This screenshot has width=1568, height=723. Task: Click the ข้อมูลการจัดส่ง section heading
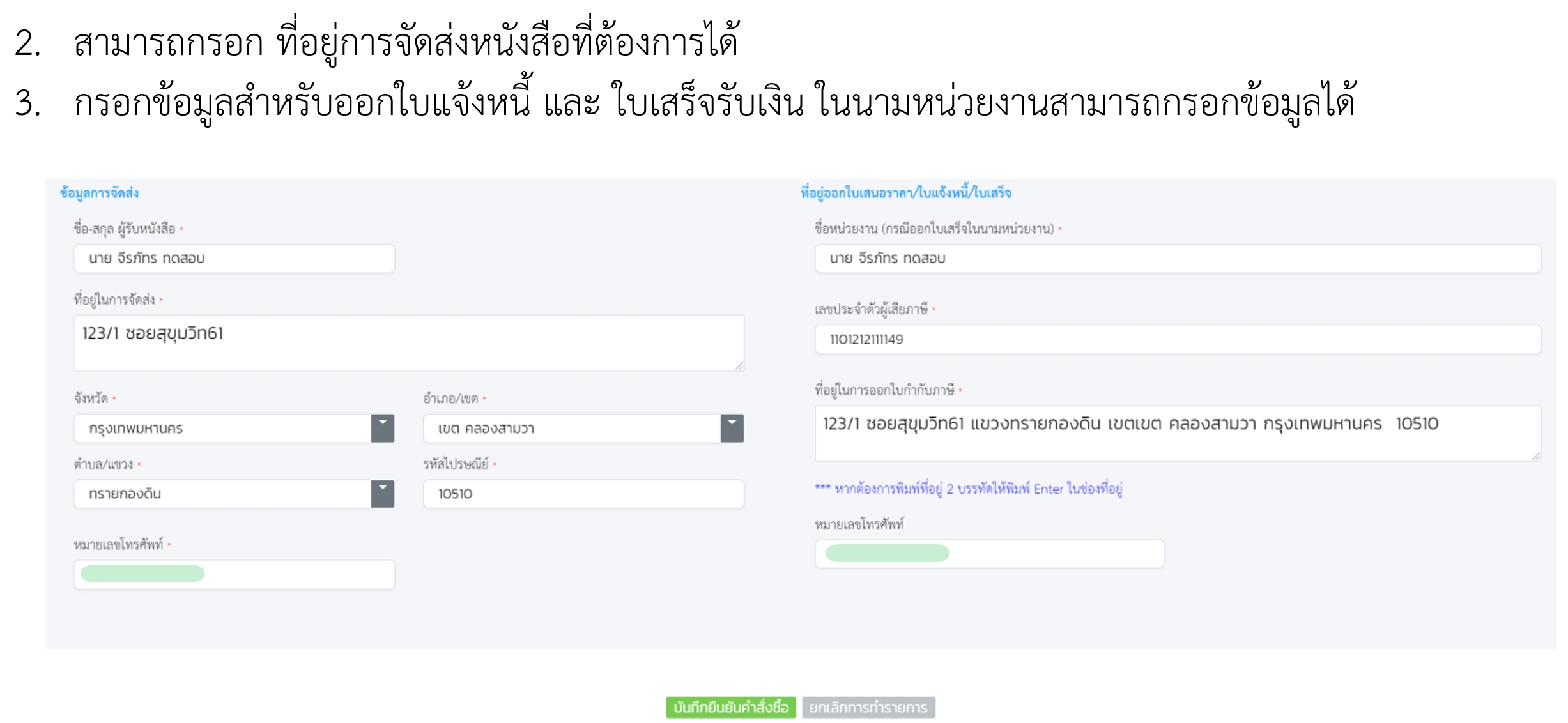tap(99, 193)
